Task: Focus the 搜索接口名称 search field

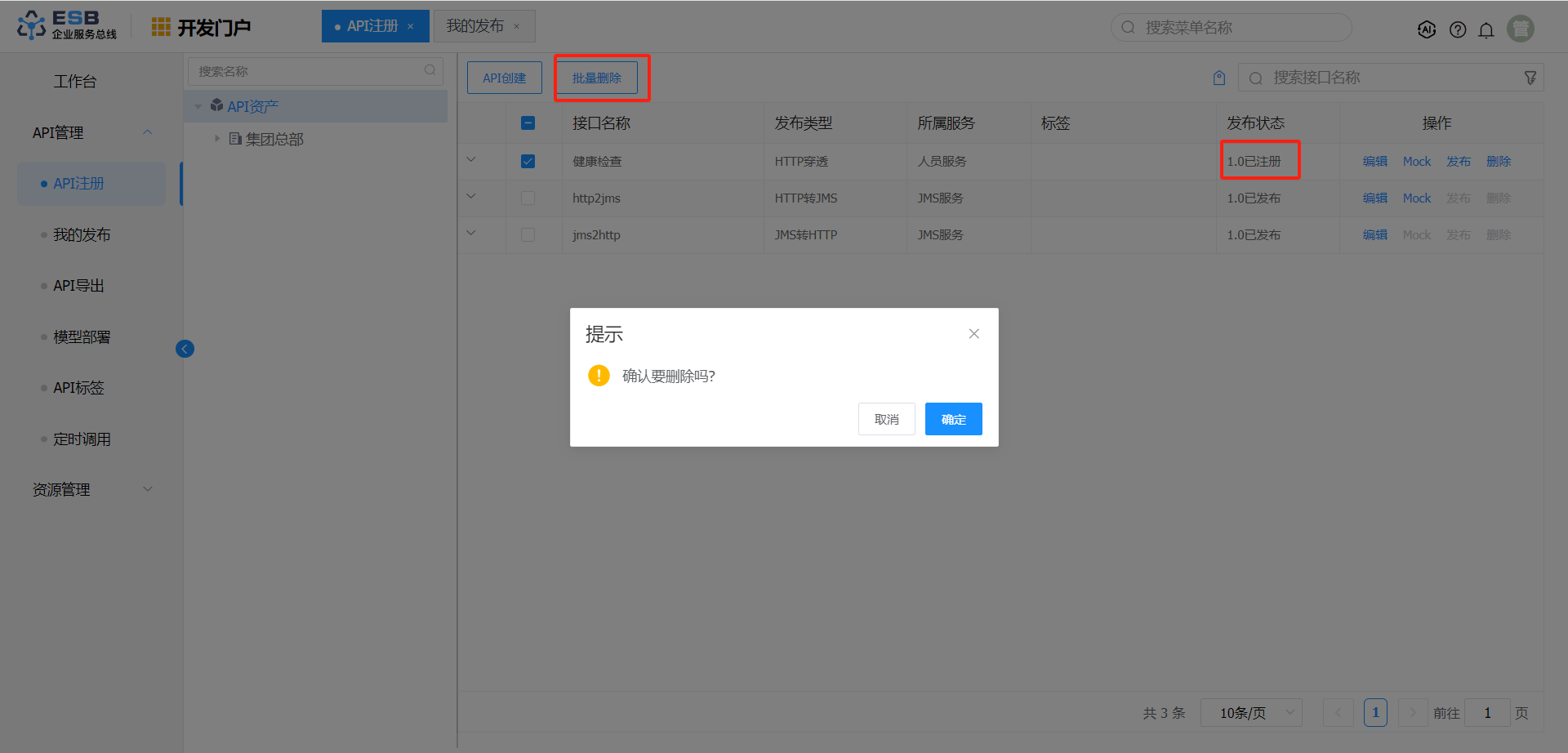Action: click(x=1391, y=78)
